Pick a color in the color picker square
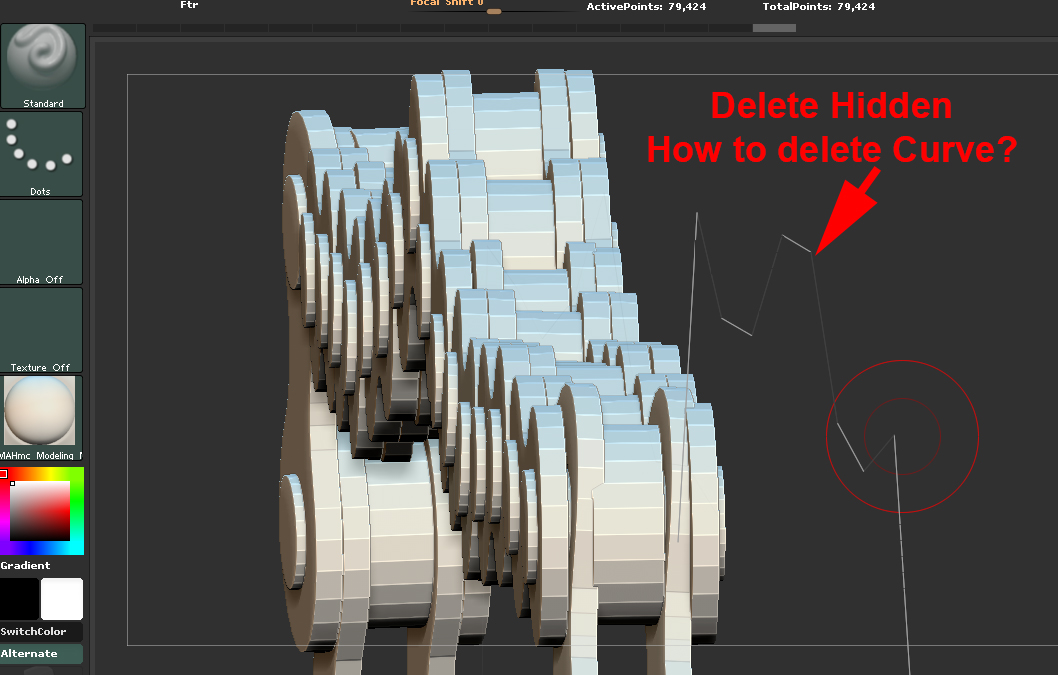Viewport: 1058px width, 675px height. [x=40, y=510]
